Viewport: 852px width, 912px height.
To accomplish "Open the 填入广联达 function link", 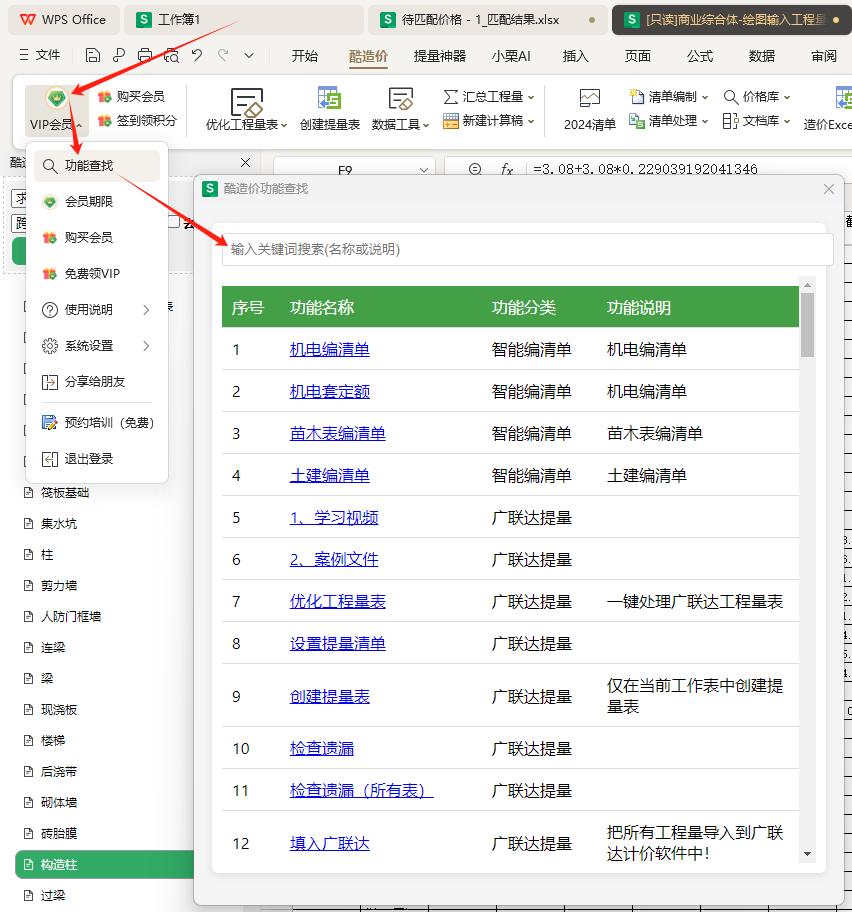I will 329,844.
